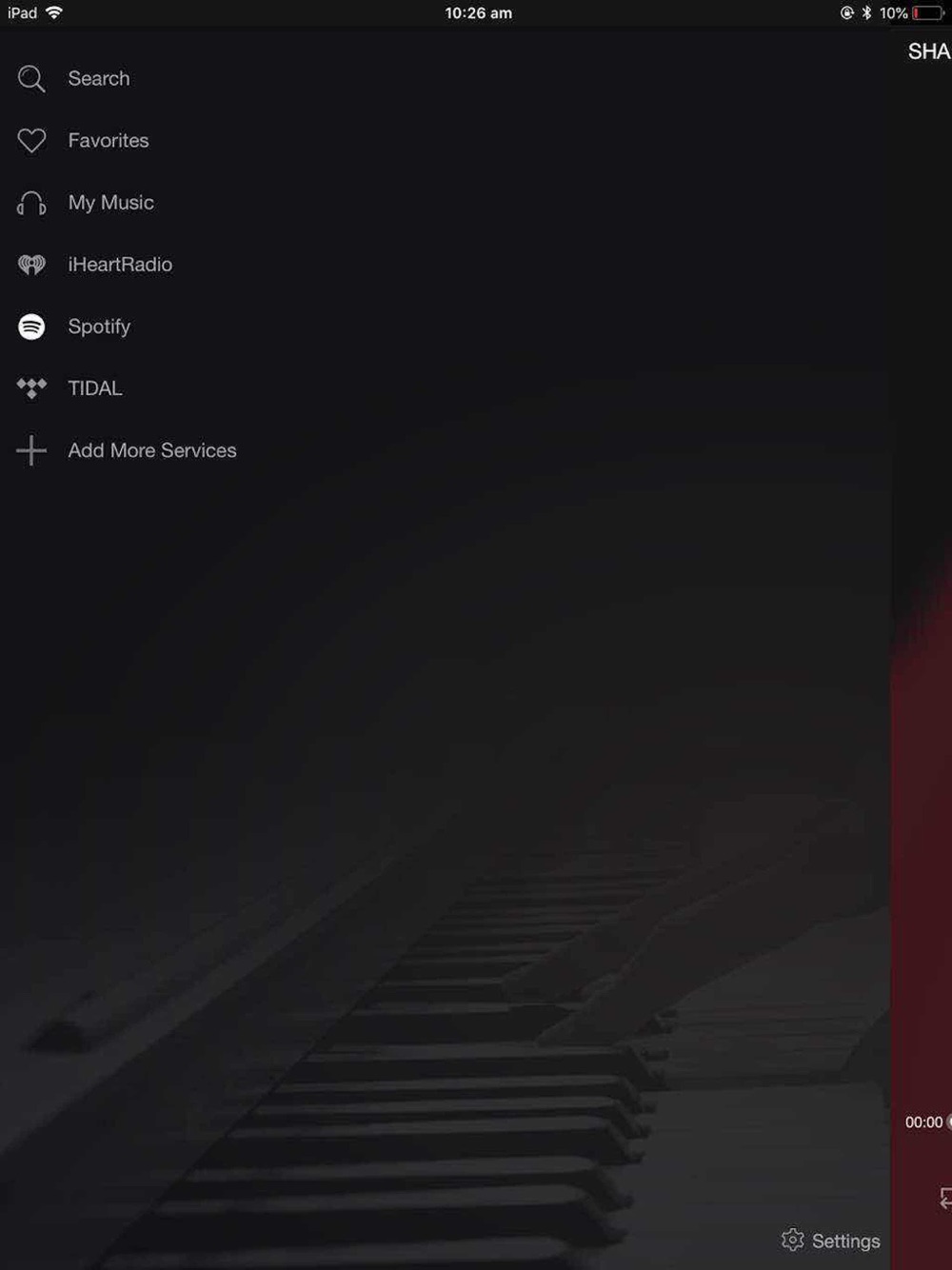This screenshot has width=952, height=1270.
Task: Tap the partially visible SHA title
Action: [x=929, y=51]
